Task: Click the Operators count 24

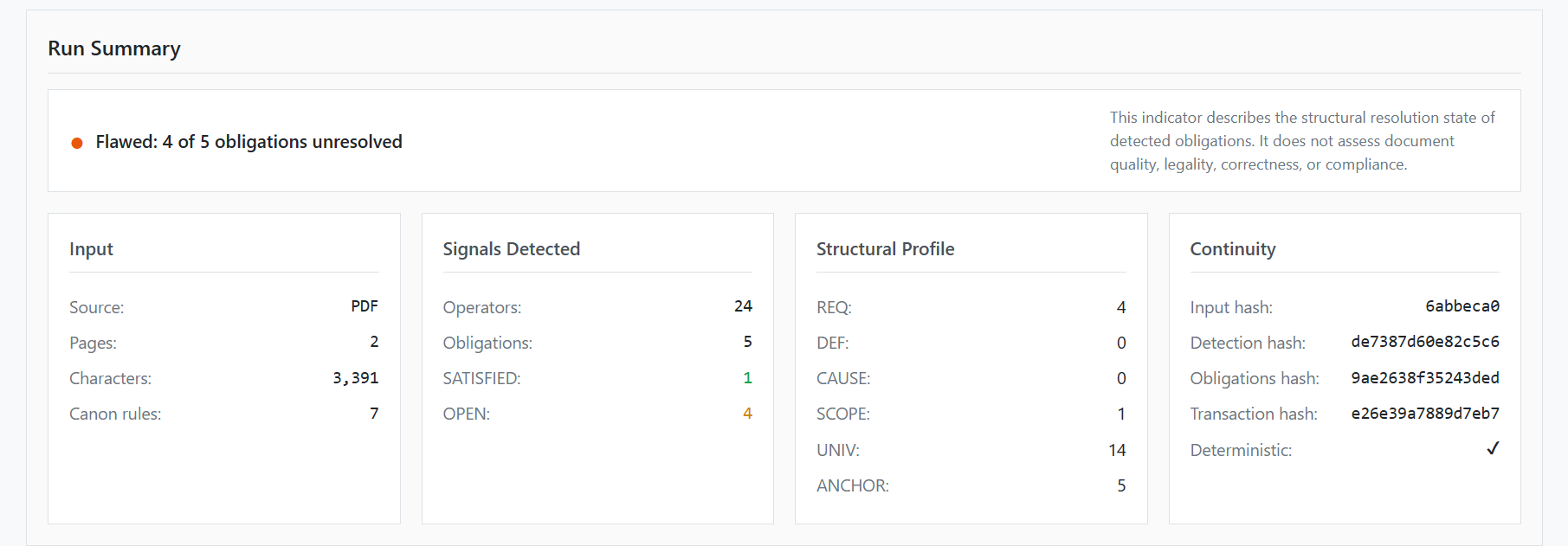Action: pyautogui.click(x=743, y=306)
